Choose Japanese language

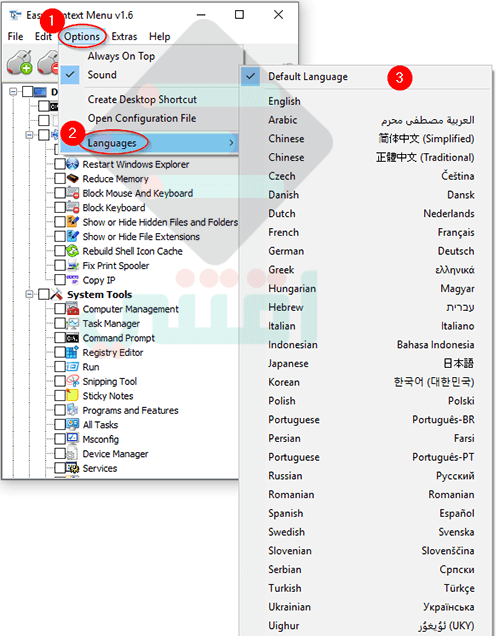tap(366, 363)
